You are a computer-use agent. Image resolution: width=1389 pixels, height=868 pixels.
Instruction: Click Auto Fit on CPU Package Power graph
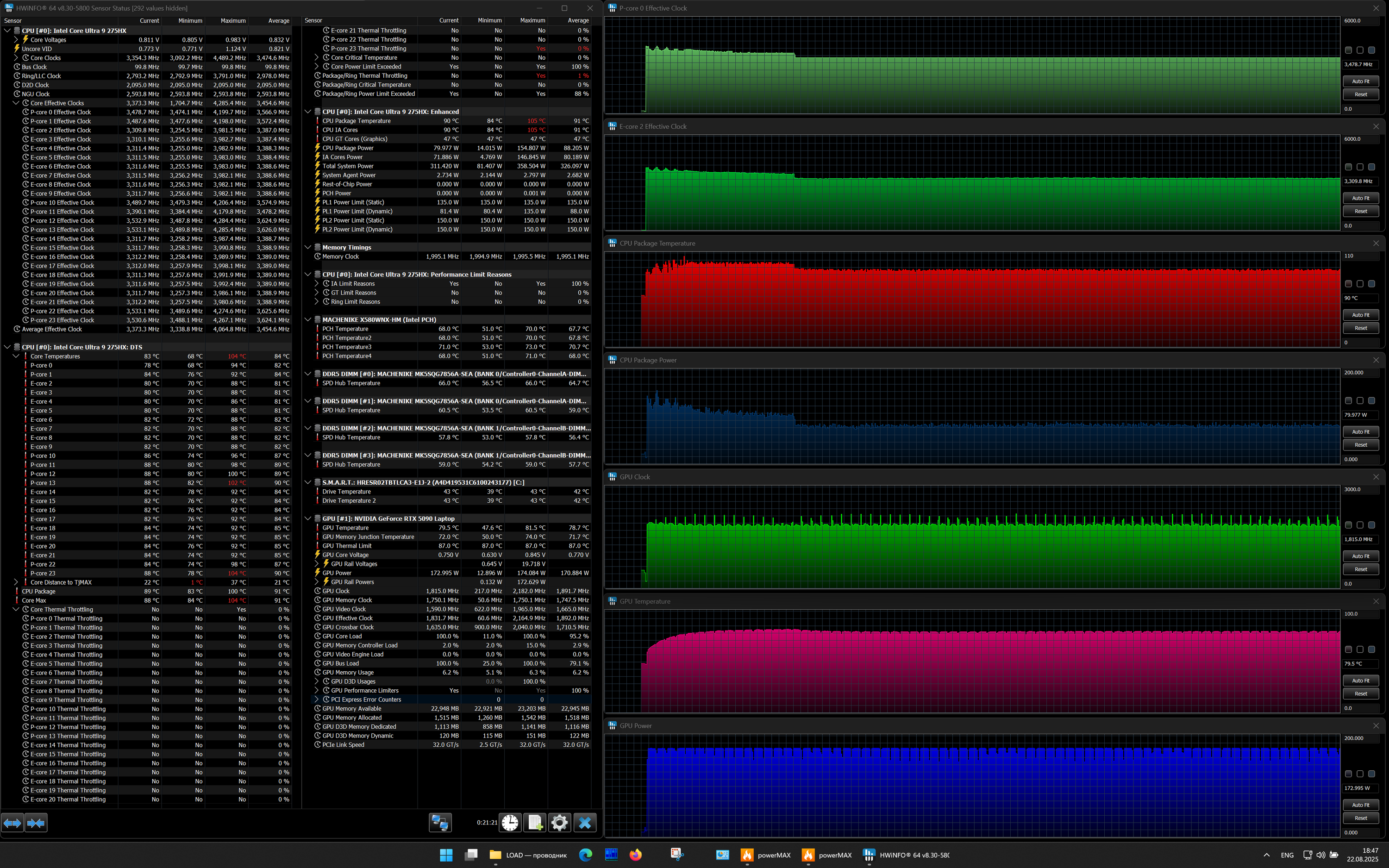[x=1360, y=432]
